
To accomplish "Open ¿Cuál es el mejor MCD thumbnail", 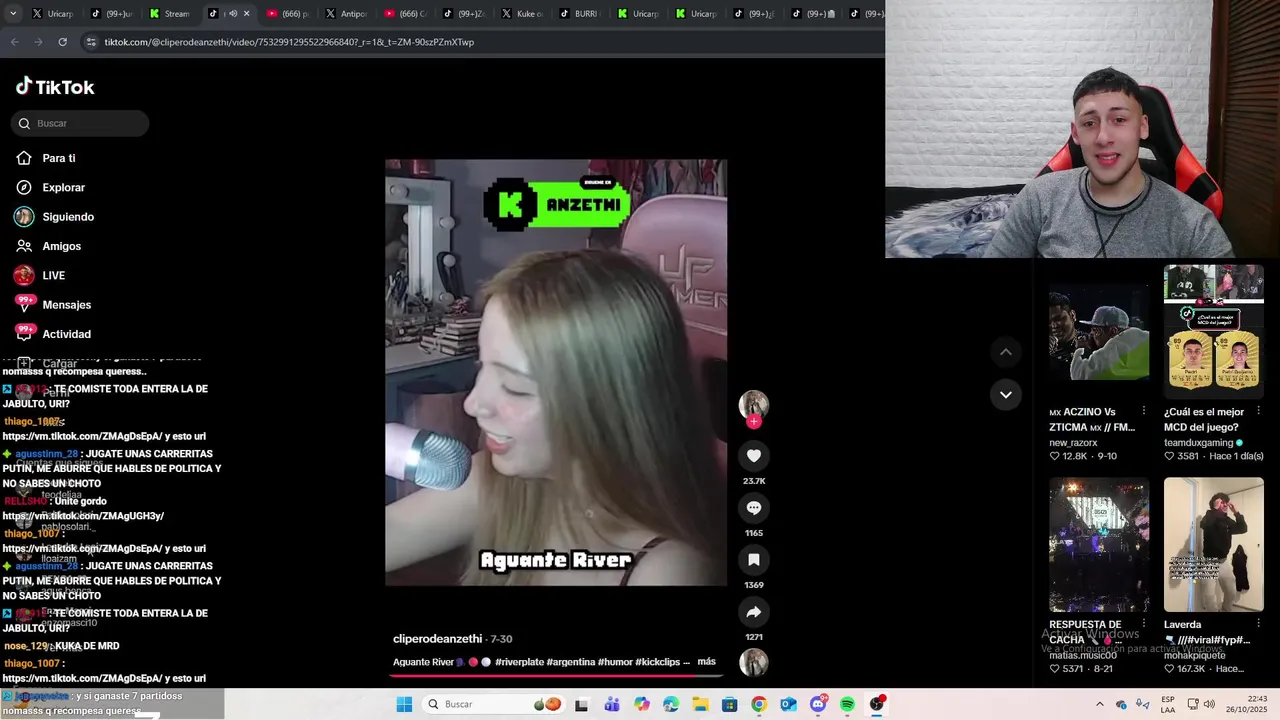I will [x=1214, y=332].
